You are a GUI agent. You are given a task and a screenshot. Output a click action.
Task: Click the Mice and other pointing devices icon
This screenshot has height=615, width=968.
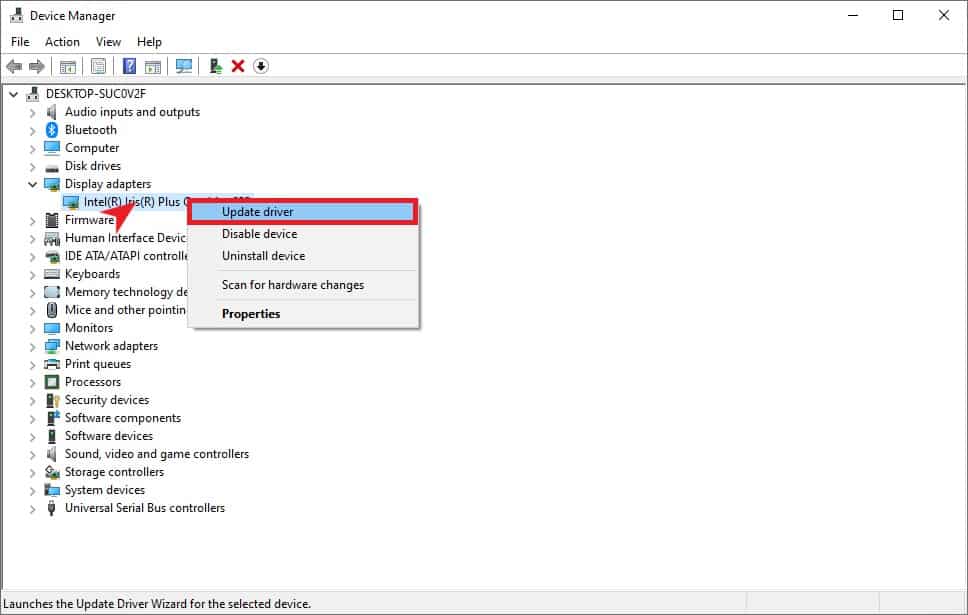52,310
